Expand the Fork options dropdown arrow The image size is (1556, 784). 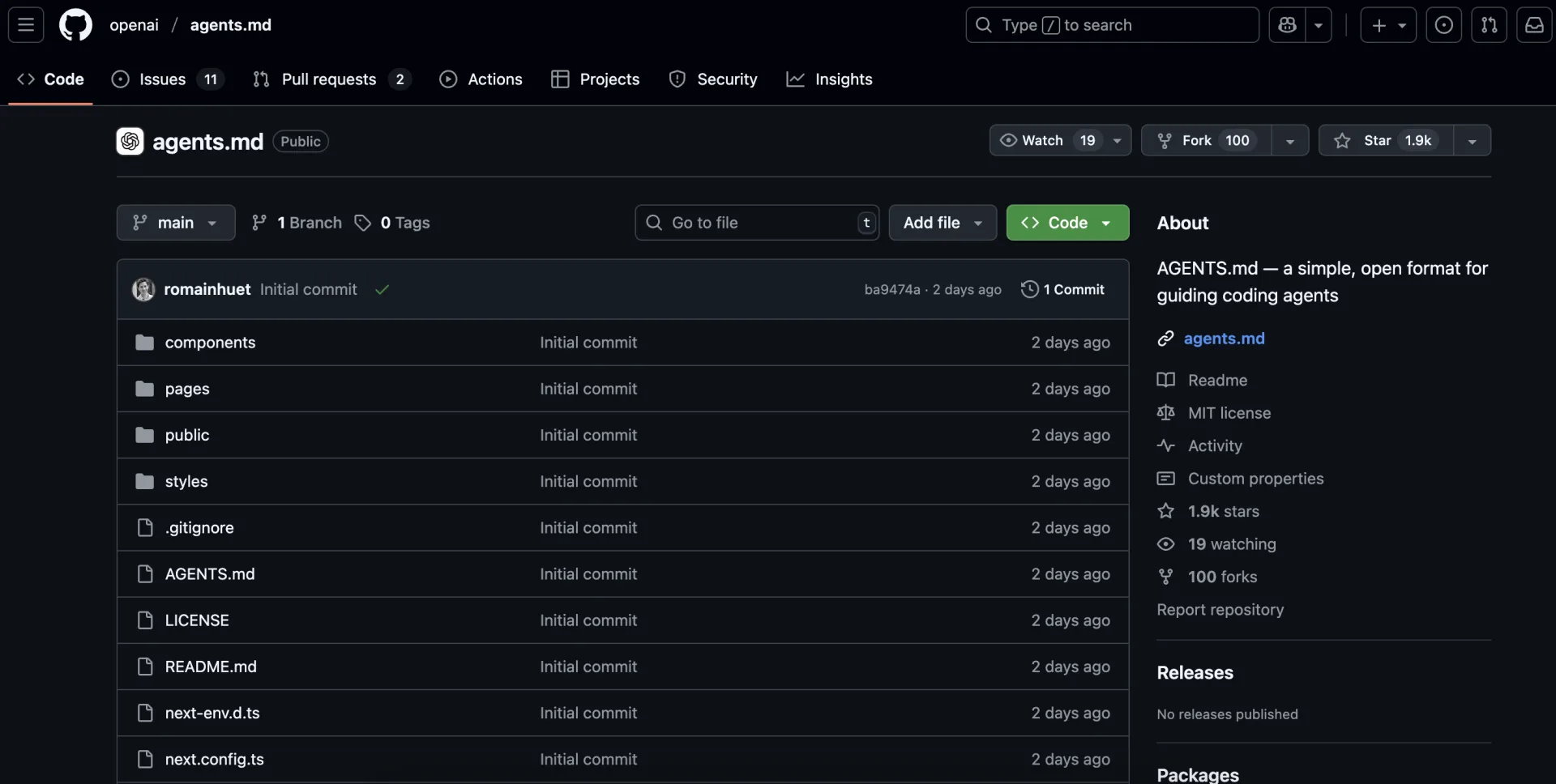1290,140
